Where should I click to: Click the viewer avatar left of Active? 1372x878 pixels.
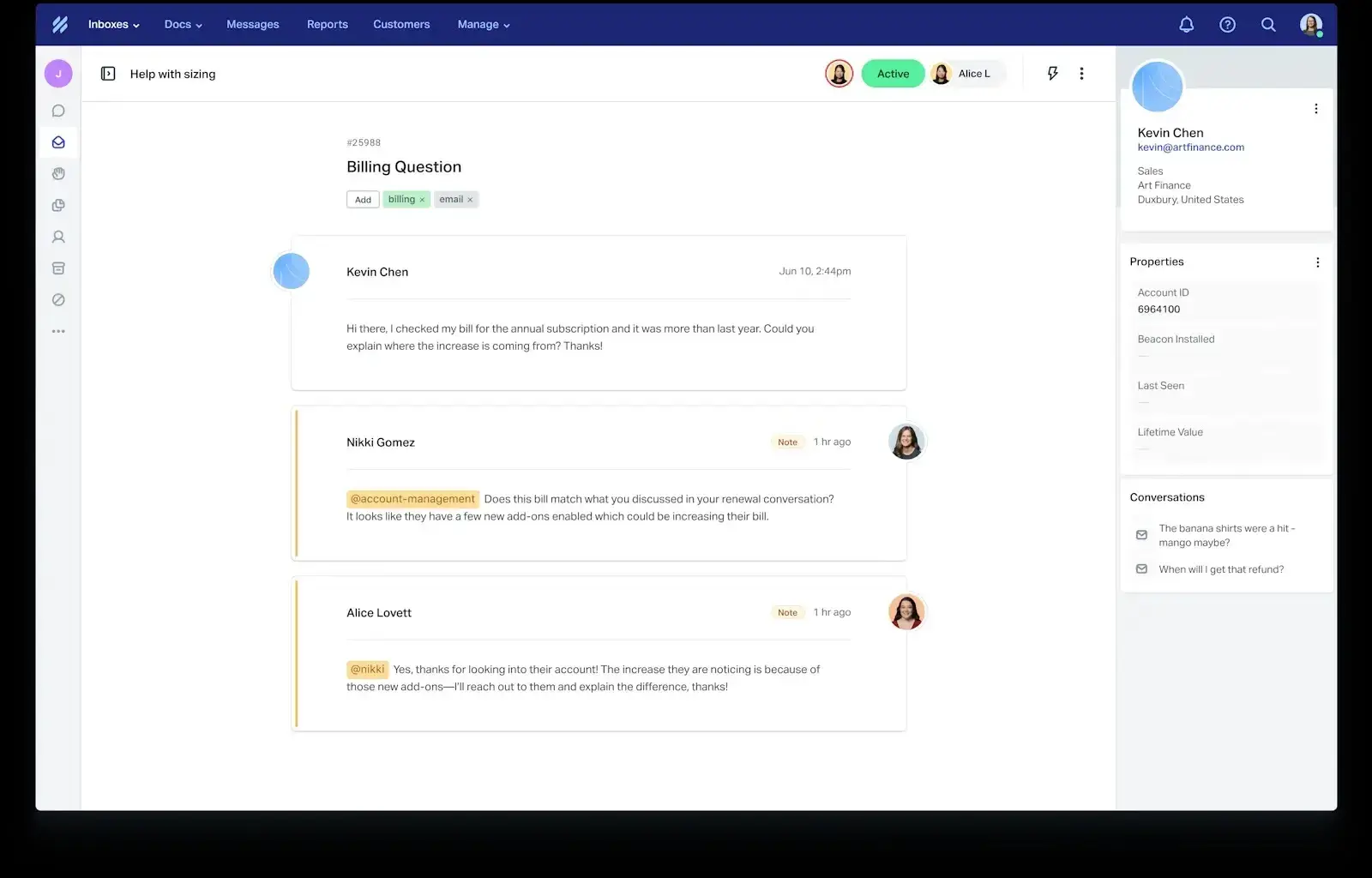coord(839,74)
